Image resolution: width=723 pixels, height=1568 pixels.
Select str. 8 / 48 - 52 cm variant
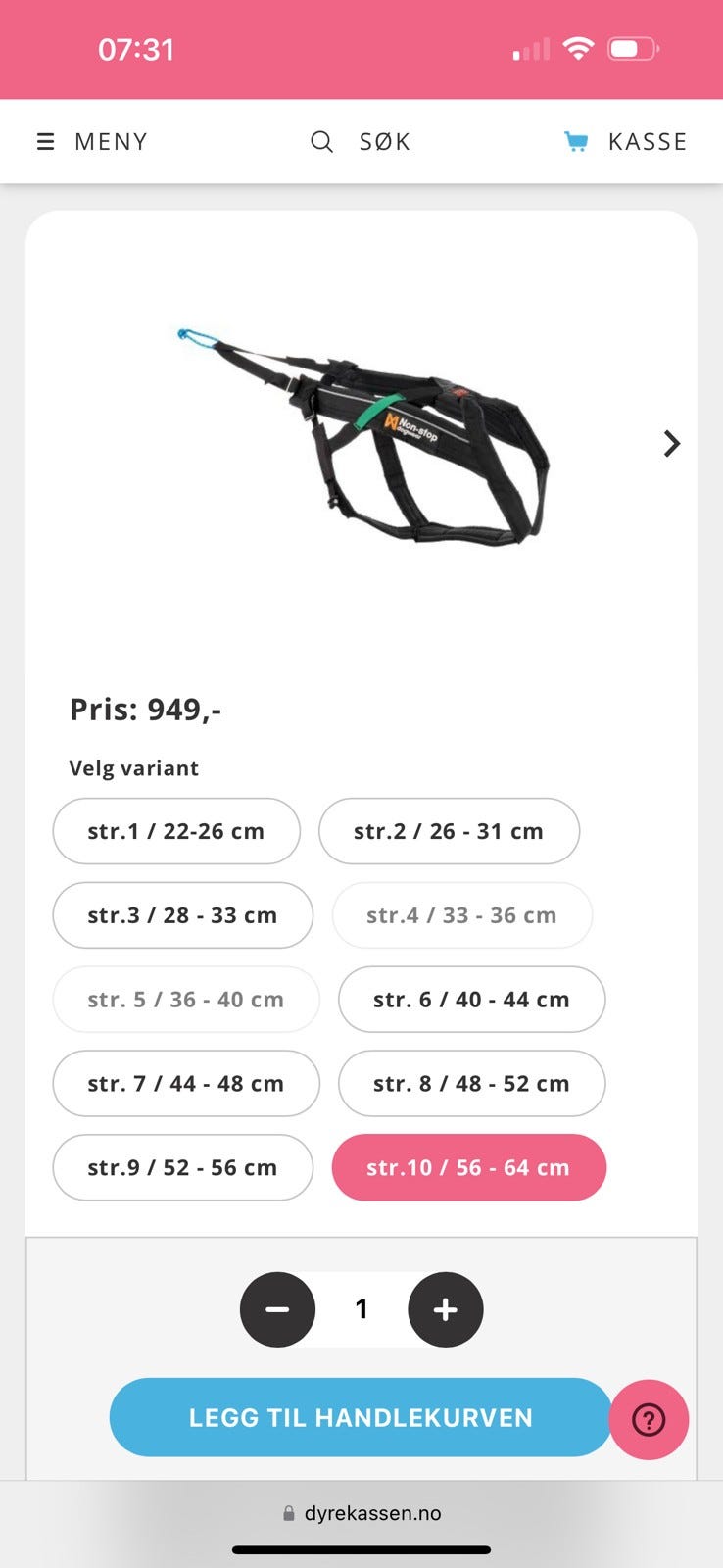[471, 1084]
